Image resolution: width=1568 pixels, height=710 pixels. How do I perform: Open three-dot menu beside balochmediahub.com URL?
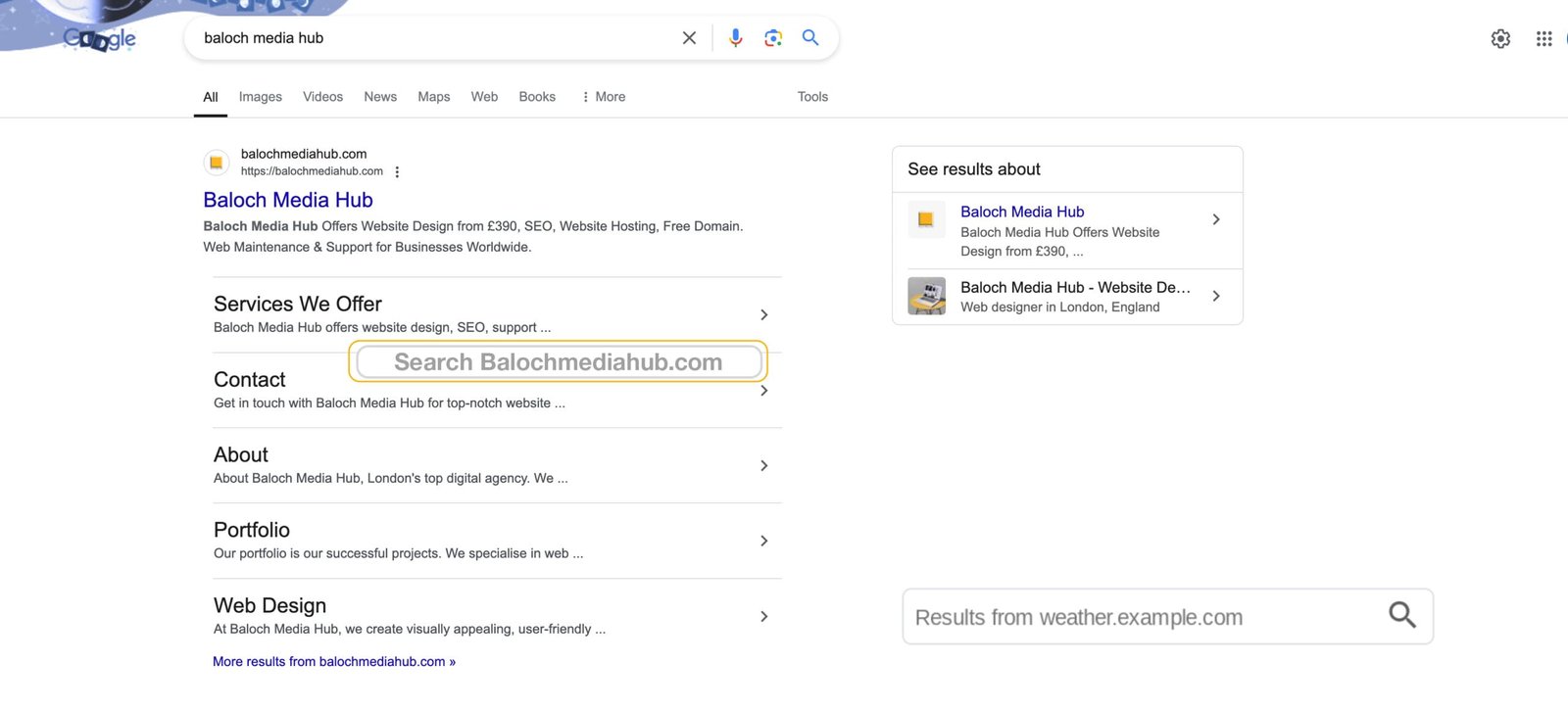tap(397, 172)
